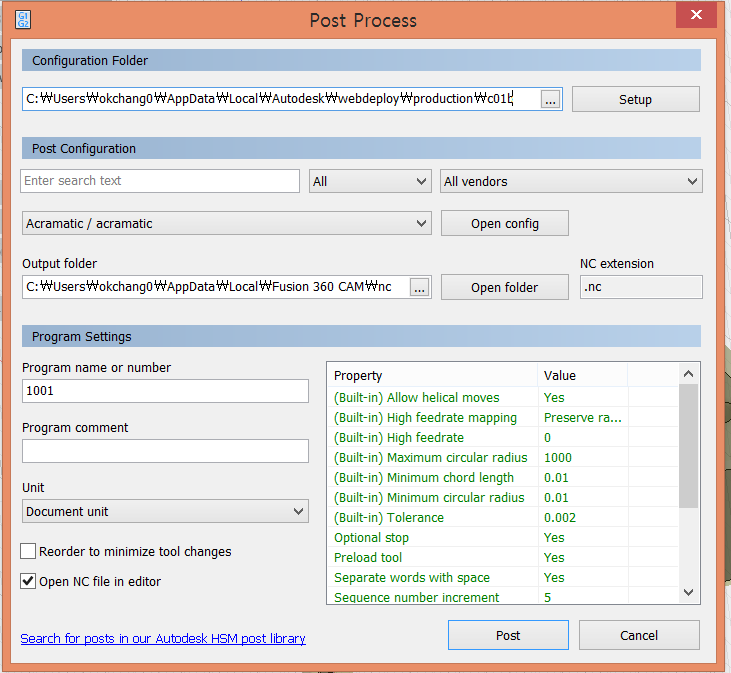Screen dimensions: 731x673
Task: Open the Autodesk HSM post library link
Action: point(163,638)
